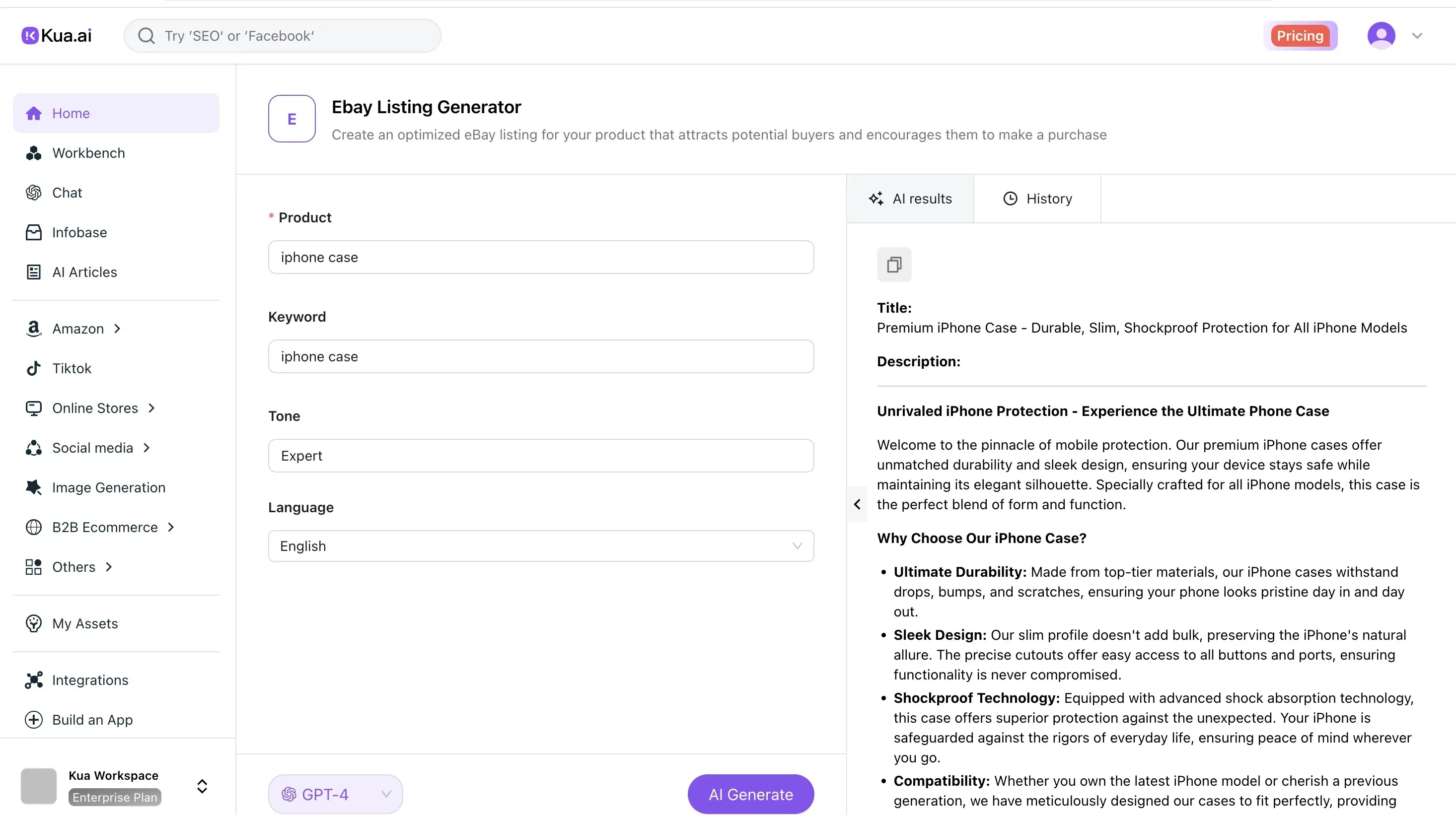
Task: Click the Kua.ai logo
Action: click(56, 35)
